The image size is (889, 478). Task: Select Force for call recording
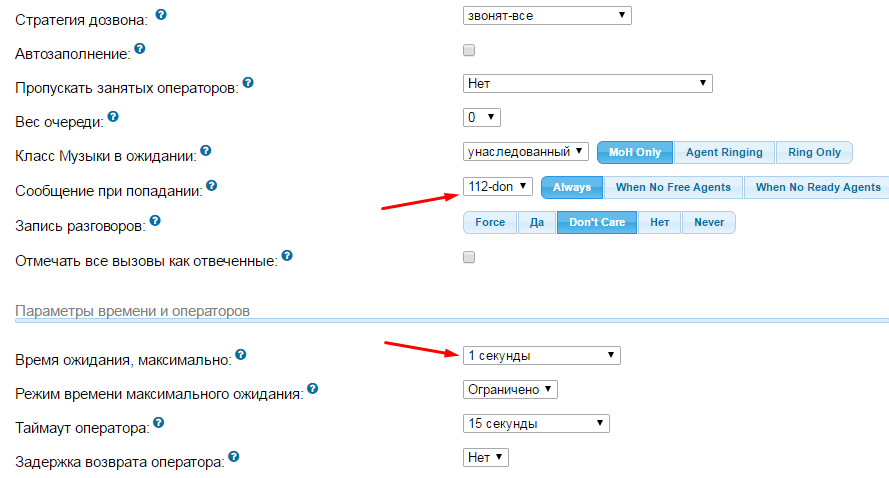(x=490, y=222)
